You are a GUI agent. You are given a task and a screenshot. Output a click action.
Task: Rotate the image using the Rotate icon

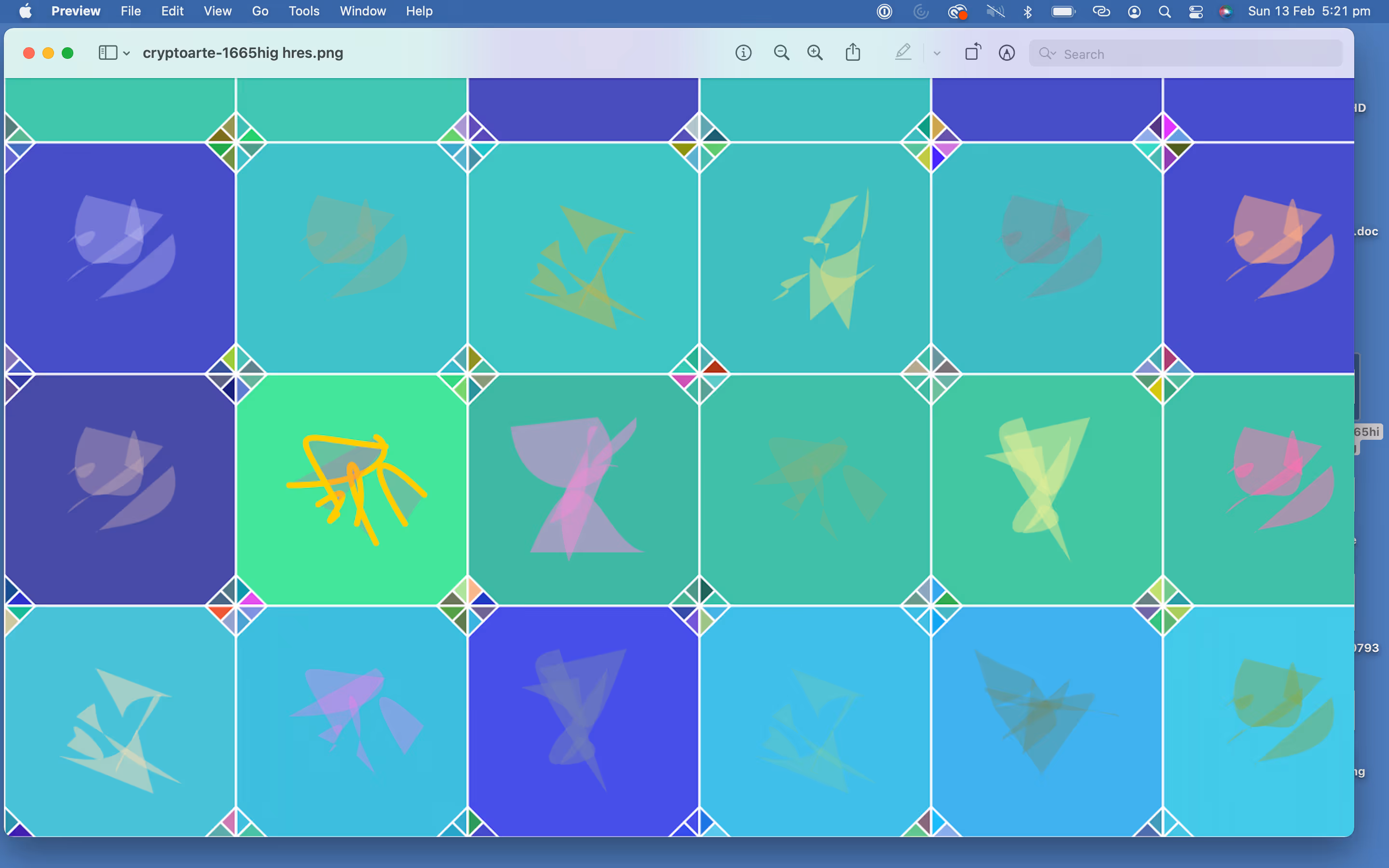coord(973,53)
